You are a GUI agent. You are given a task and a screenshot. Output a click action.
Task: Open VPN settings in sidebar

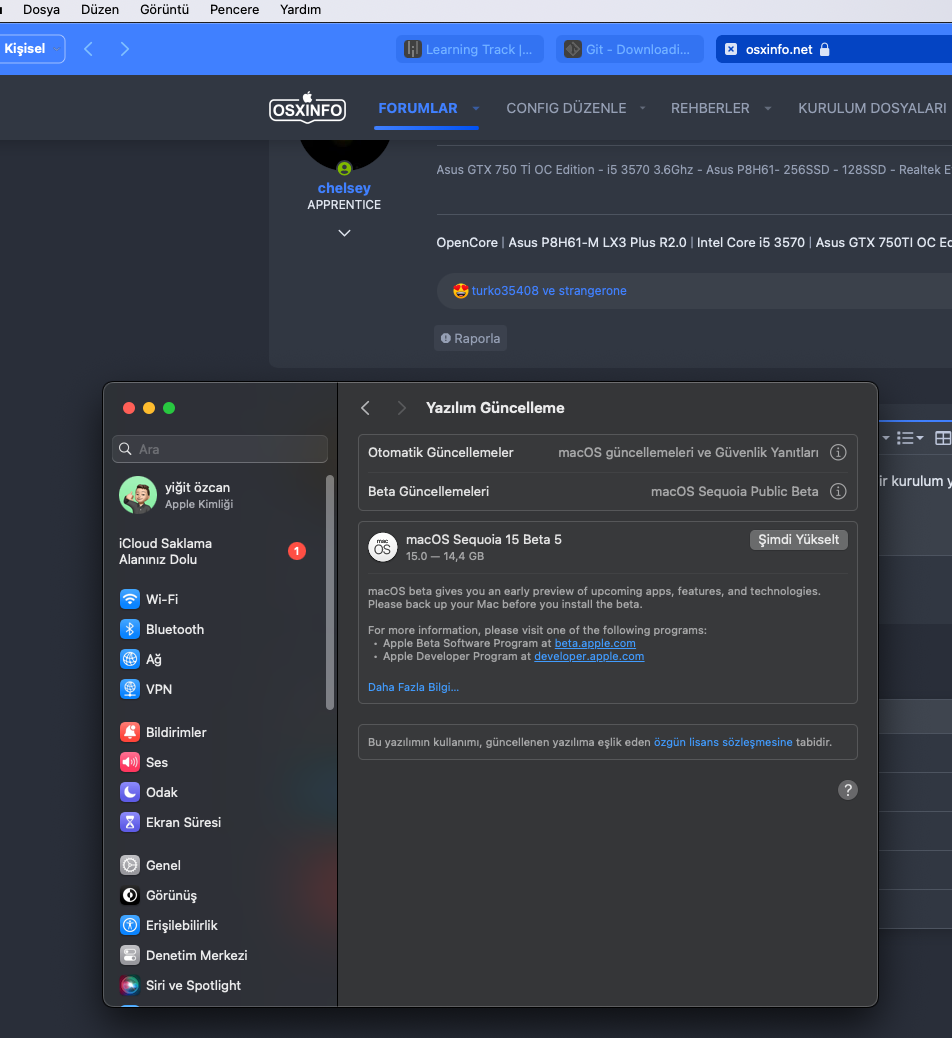click(147, 689)
